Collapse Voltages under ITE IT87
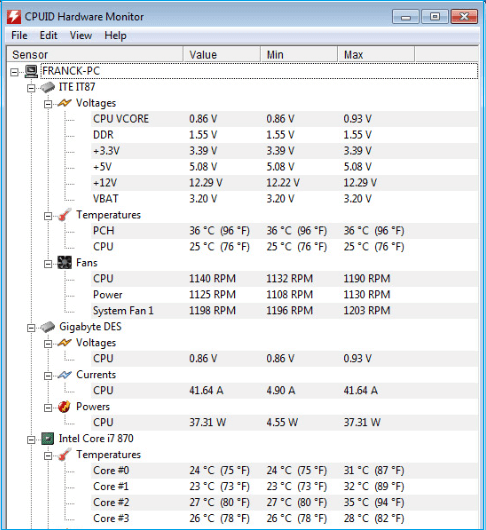 (x=48, y=104)
